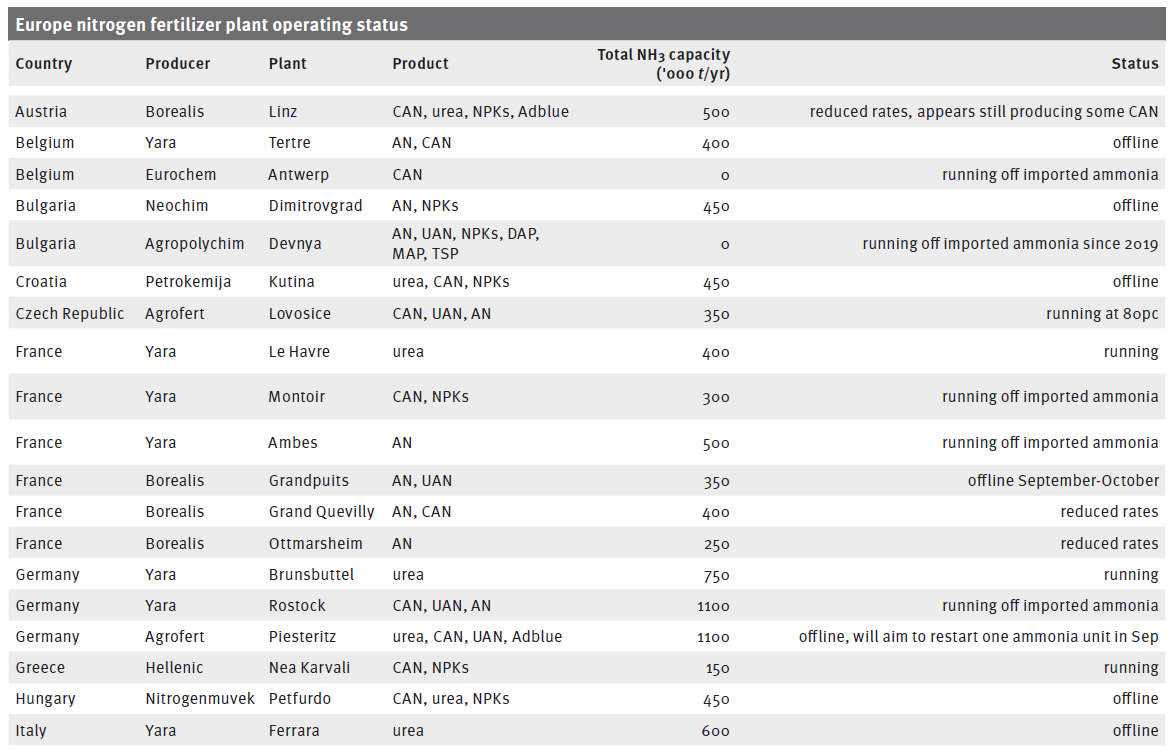Click the Total NH3 capacity header
Screen dimensions: 1172x751
(663, 64)
